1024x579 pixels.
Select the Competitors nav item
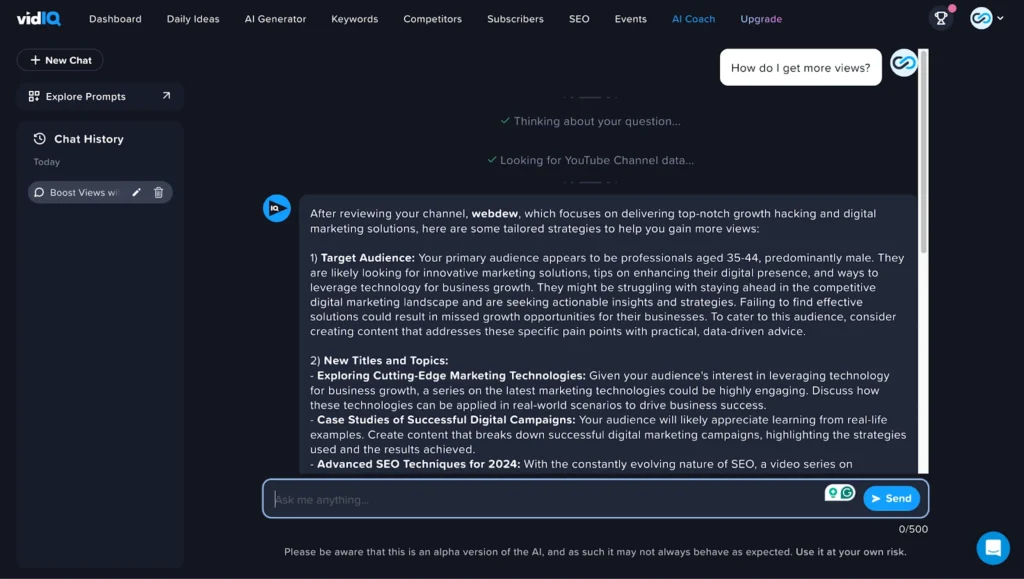click(x=432, y=19)
